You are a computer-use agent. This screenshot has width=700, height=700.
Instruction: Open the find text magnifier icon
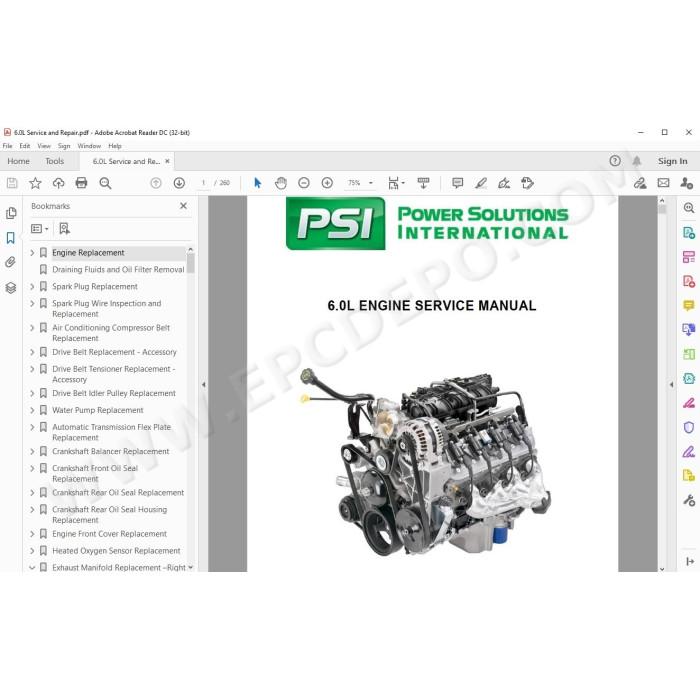[105, 183]
